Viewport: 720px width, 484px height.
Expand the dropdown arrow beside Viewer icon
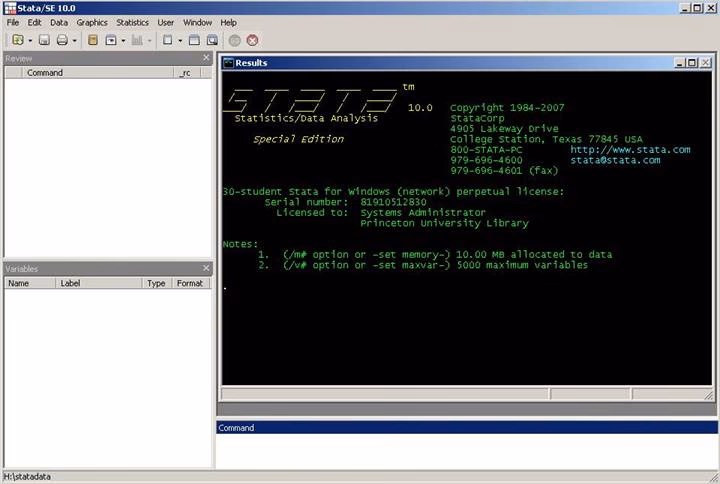click(124, 40)
